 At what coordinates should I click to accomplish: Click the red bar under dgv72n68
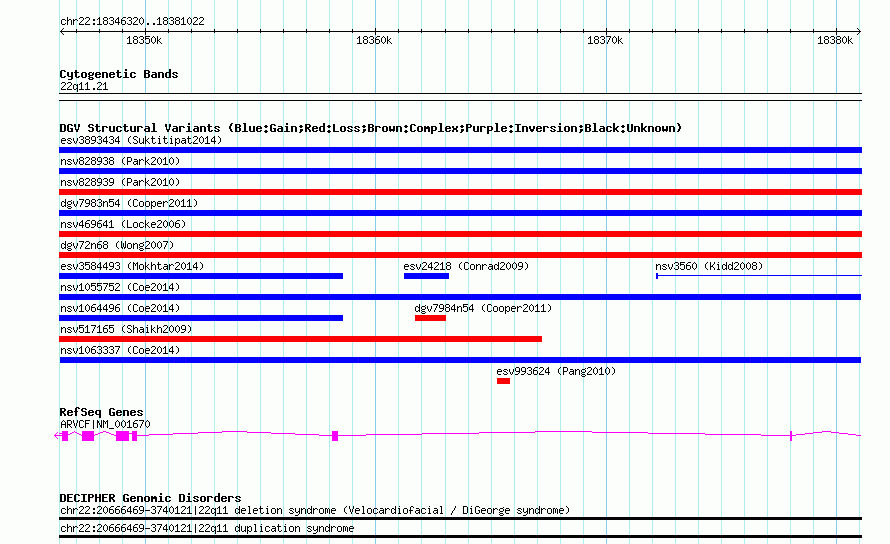[460, 255]
